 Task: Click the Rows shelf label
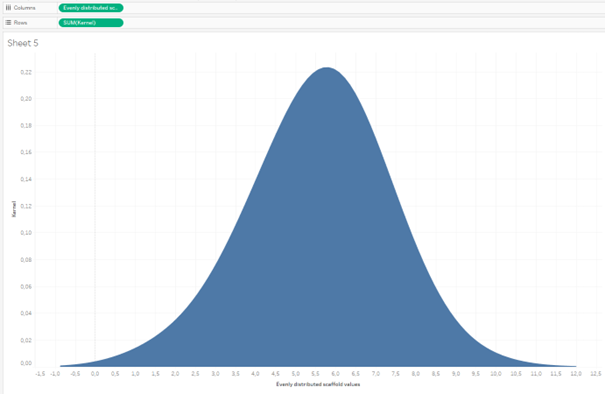tap(20, 23)
